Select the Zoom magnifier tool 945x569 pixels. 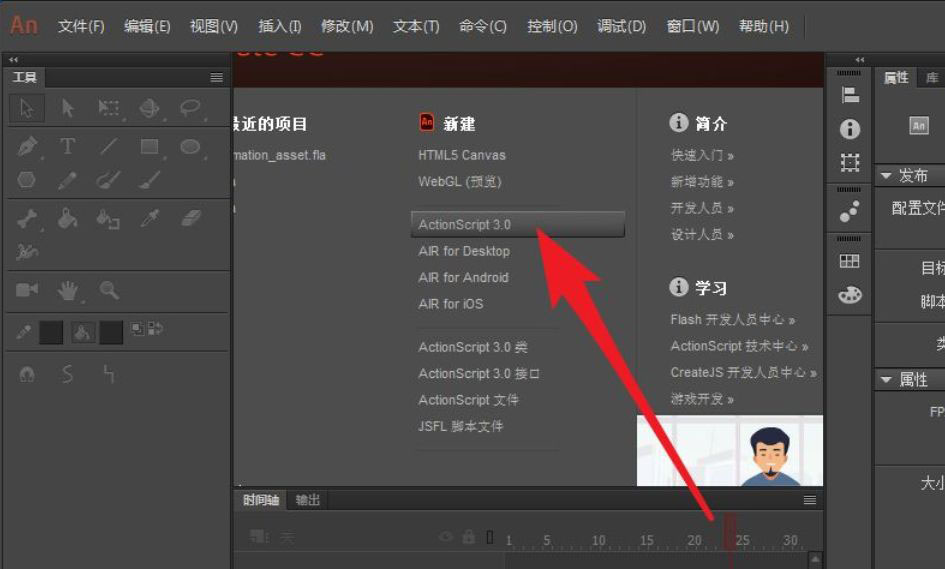coord(109,291)
